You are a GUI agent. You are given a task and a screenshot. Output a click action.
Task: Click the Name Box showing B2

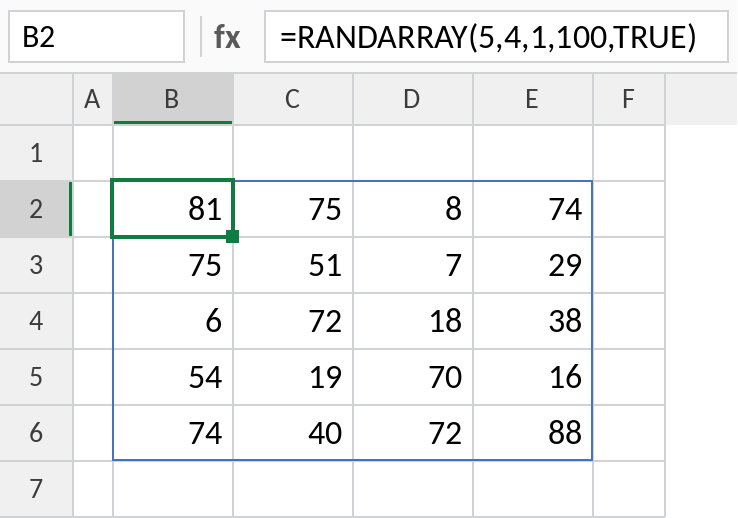(x=96, y=37)
